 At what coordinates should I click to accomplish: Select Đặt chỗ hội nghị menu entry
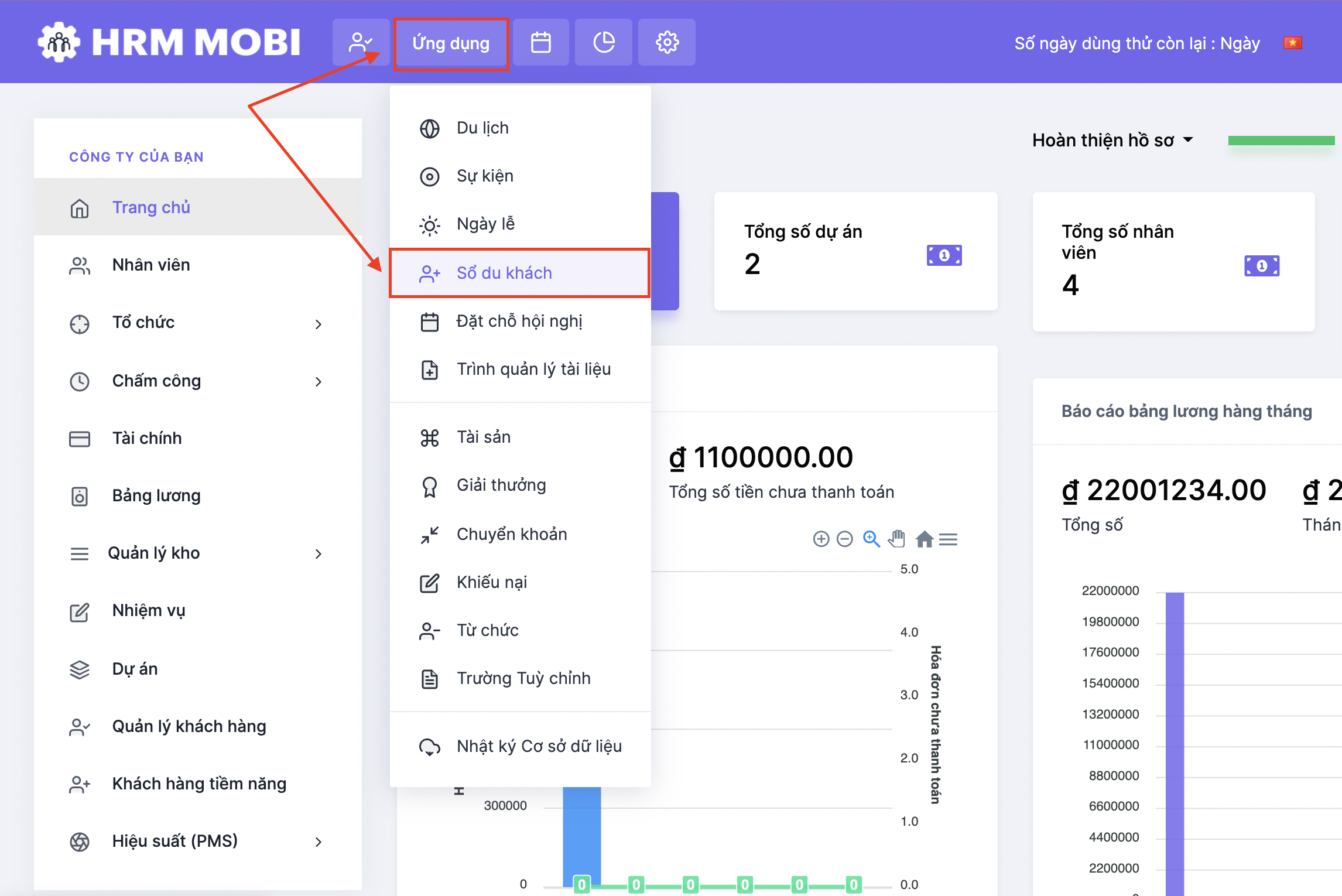pos(520,321)
